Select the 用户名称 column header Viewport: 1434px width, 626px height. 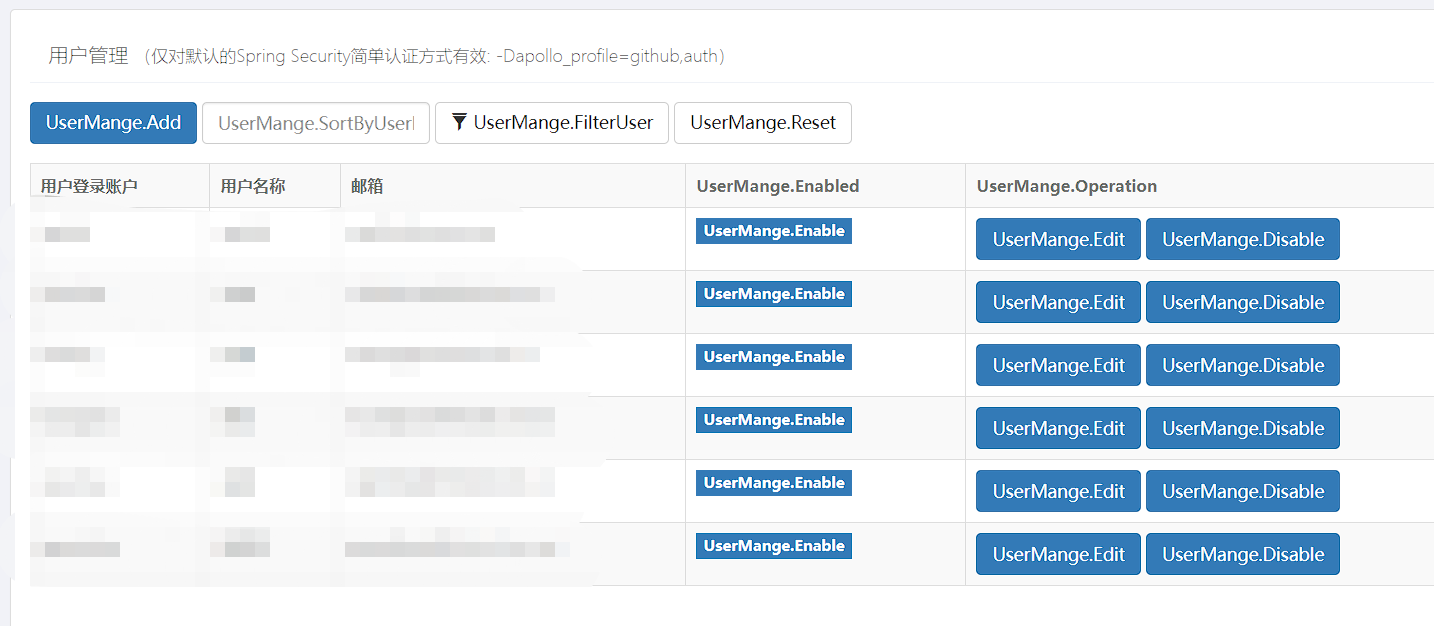pyautogui.click(x=275, y=186)
